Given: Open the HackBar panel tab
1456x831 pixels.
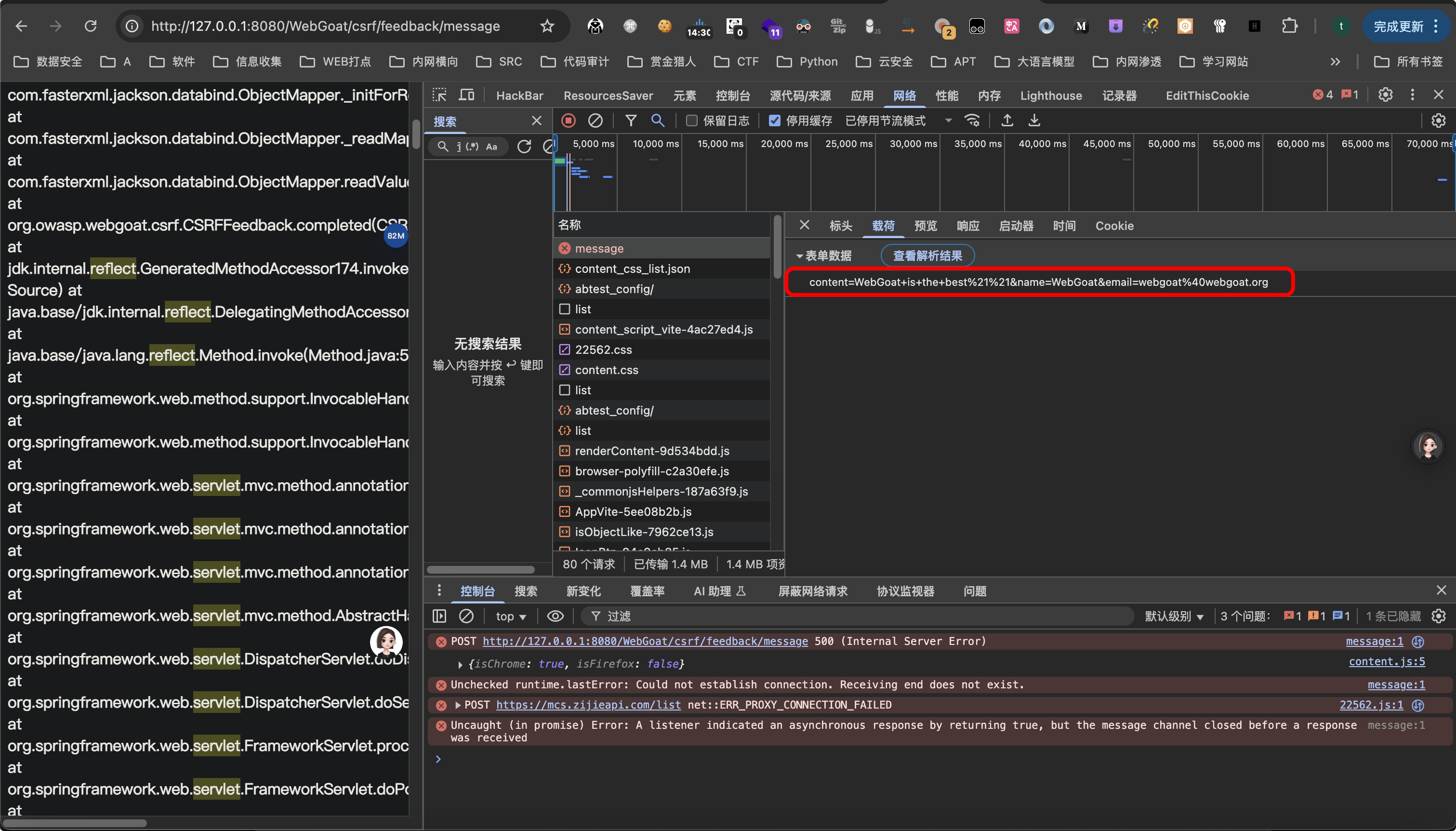Looking at the screenshot, I should pyautogui.click(x=519, y=95).
